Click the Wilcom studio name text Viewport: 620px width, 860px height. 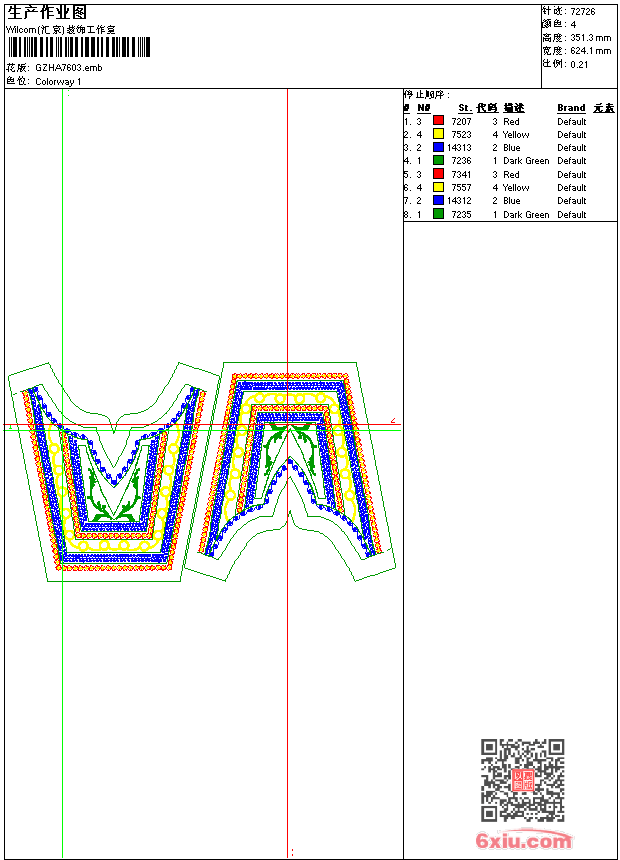click(61, 30)
